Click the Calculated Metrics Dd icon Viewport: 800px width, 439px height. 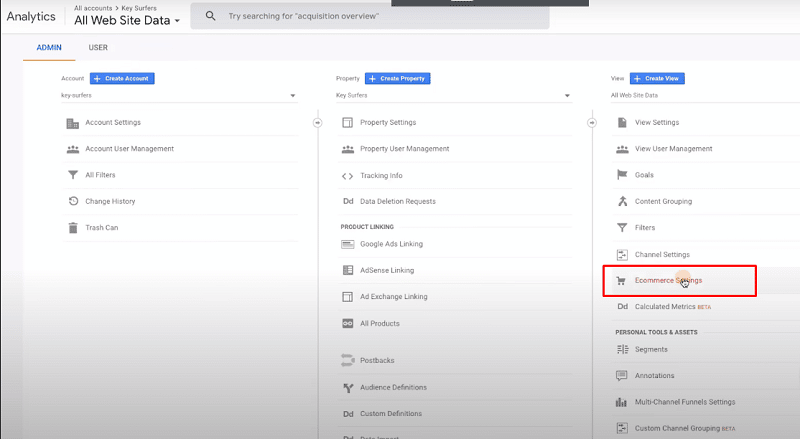pos(622,306)
